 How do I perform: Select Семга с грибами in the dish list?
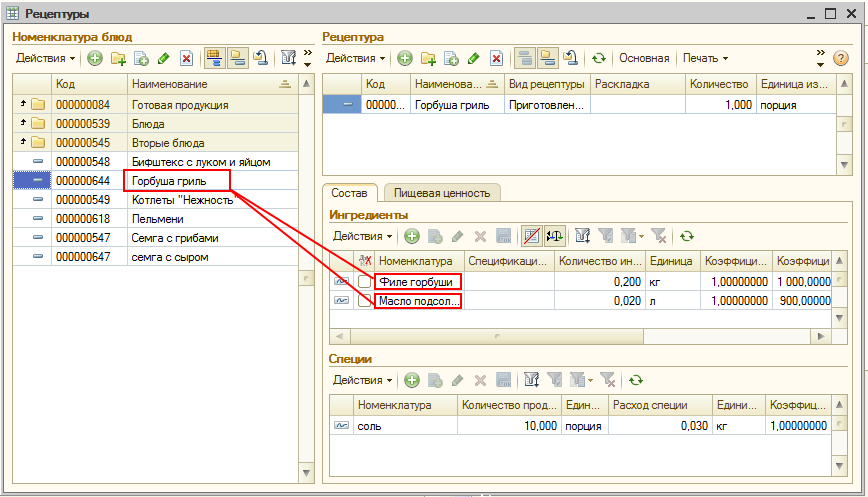(175, 238)
